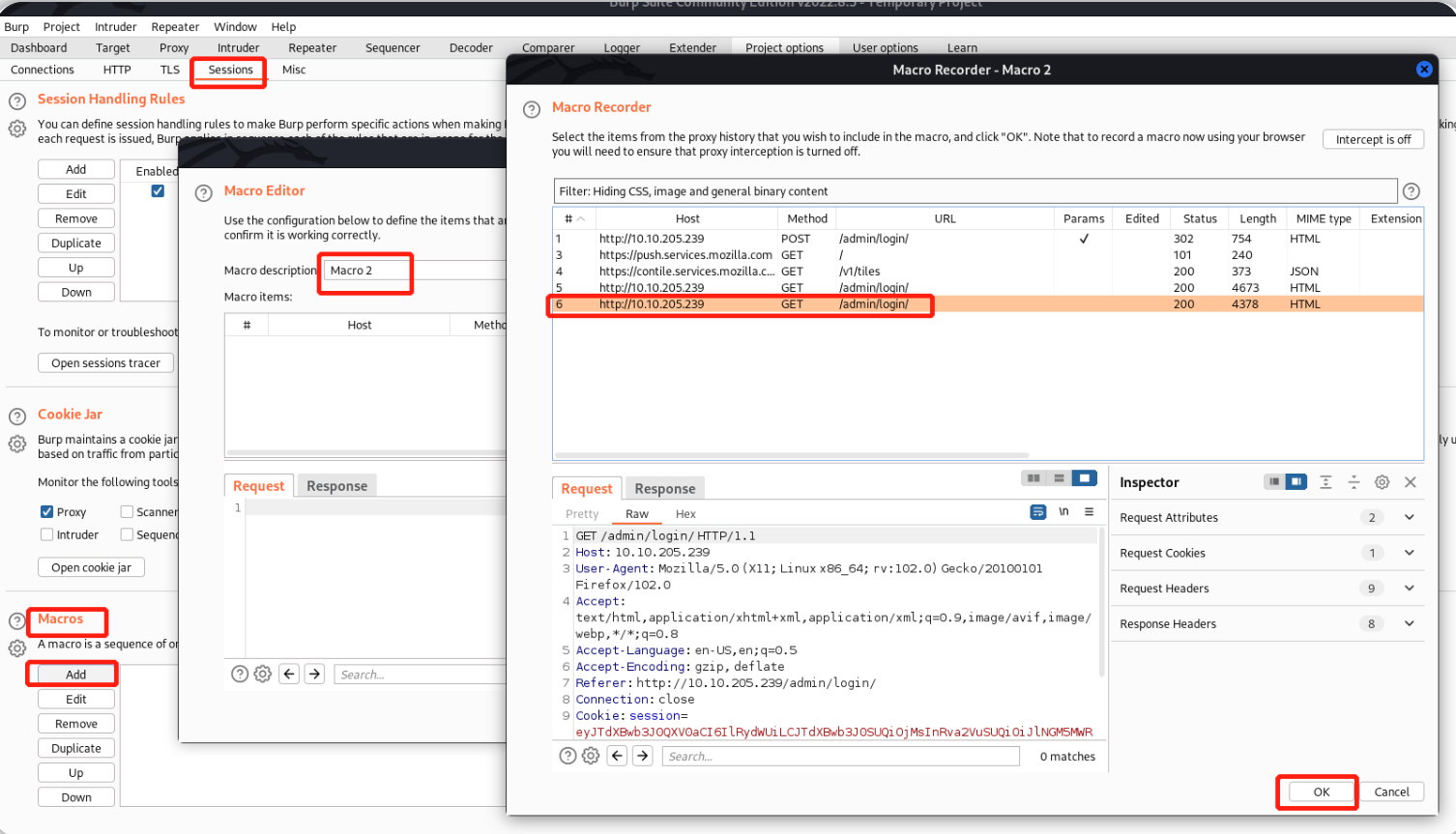Screen dimensions: 1456x834
Task: Close the Inspector panel
Action: click(x=1411, y=482)
